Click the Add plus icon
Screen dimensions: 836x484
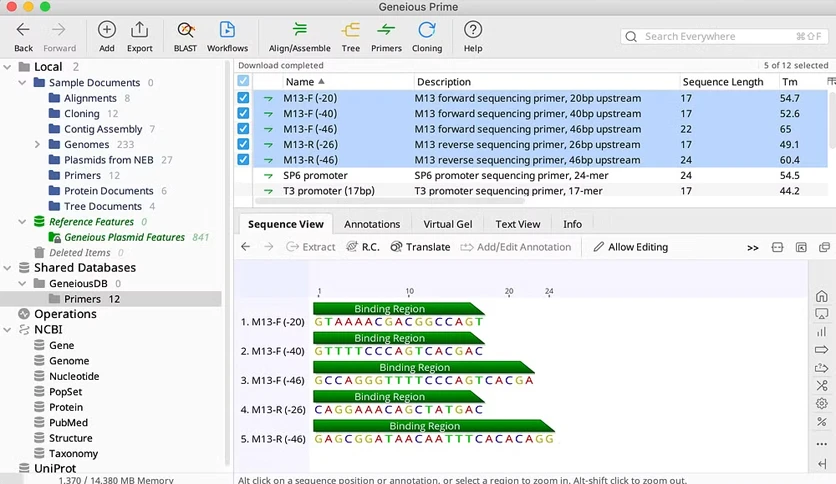[107, 30]
